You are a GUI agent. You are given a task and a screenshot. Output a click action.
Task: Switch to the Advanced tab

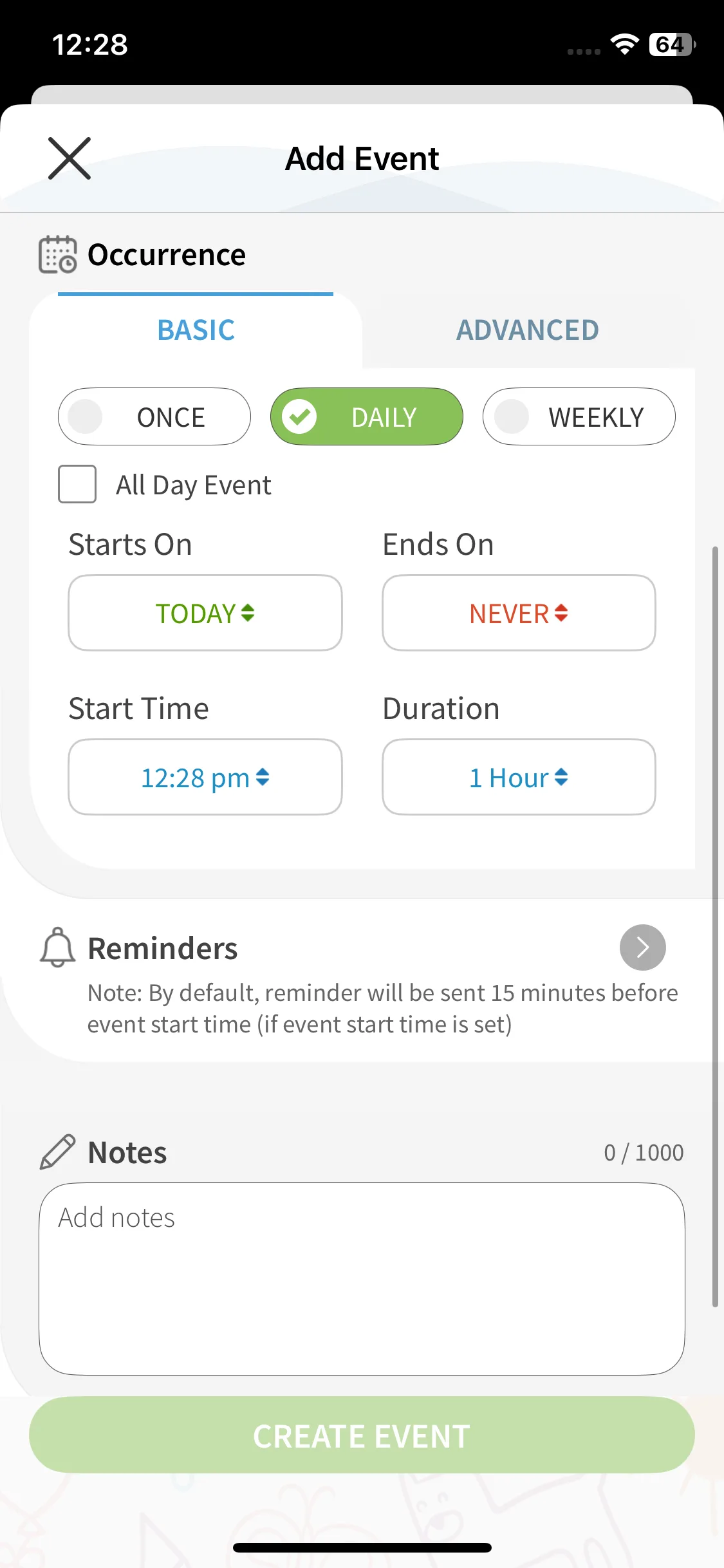(x=528, y=330)
